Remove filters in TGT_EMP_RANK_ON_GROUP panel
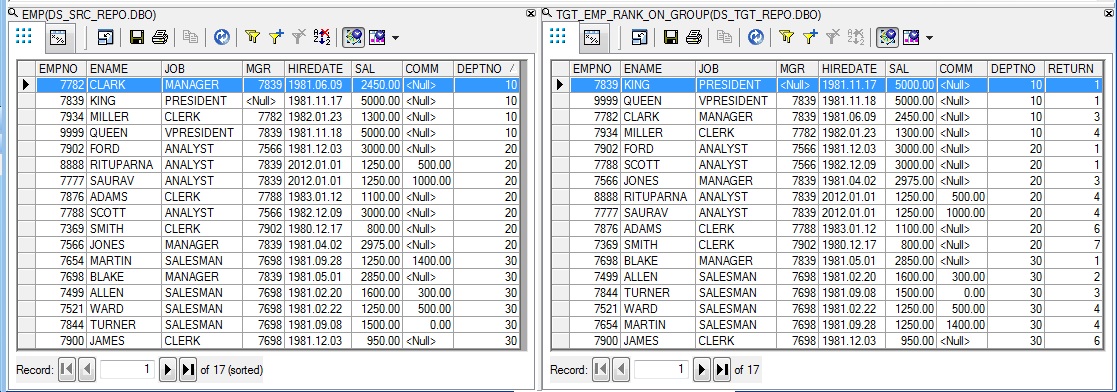Image resolution: width=1117 pixels, height=392 pixels. 833,37
